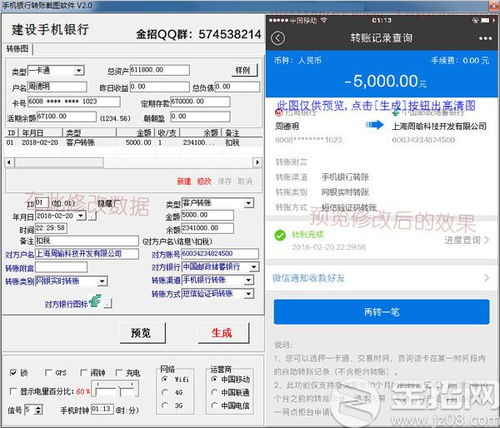Click the blue transfer direction arrow icon
The width and height of the screenshot is (500, 428).
tap(374, 125)
